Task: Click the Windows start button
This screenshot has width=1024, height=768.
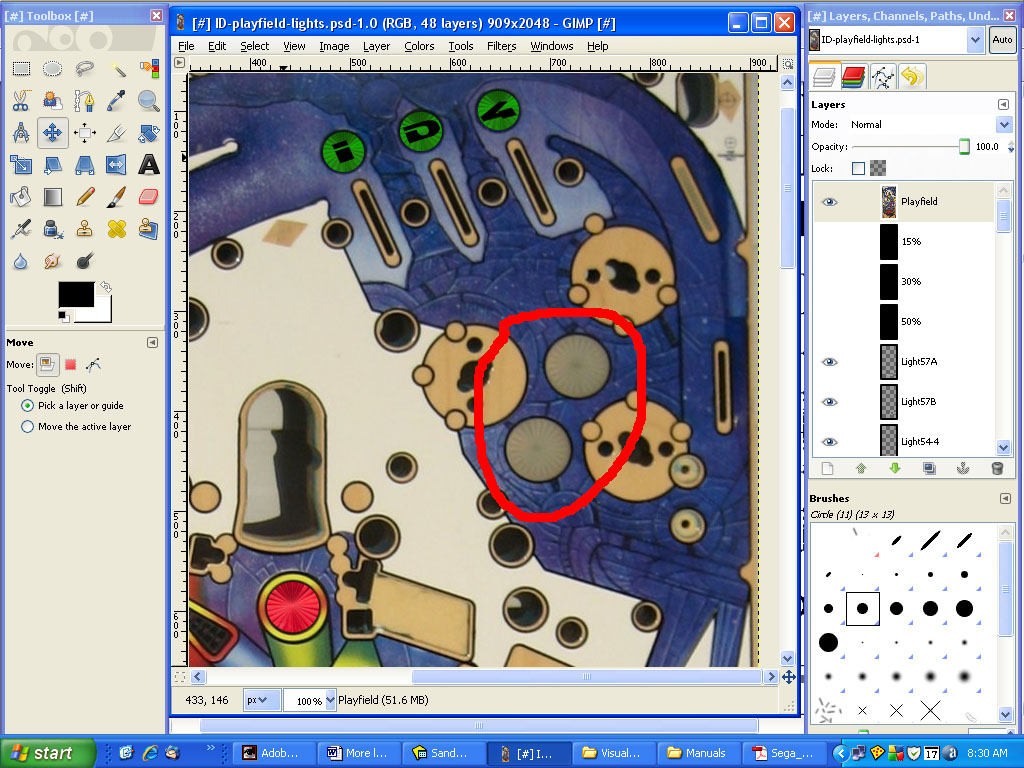Action: [47, 753]
